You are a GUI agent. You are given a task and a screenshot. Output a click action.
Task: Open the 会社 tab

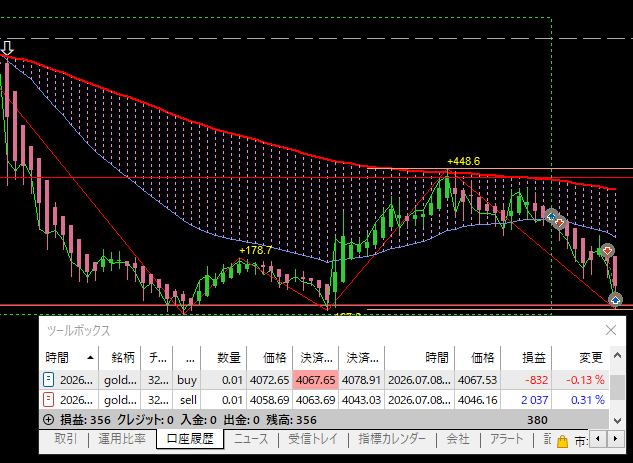458,439
